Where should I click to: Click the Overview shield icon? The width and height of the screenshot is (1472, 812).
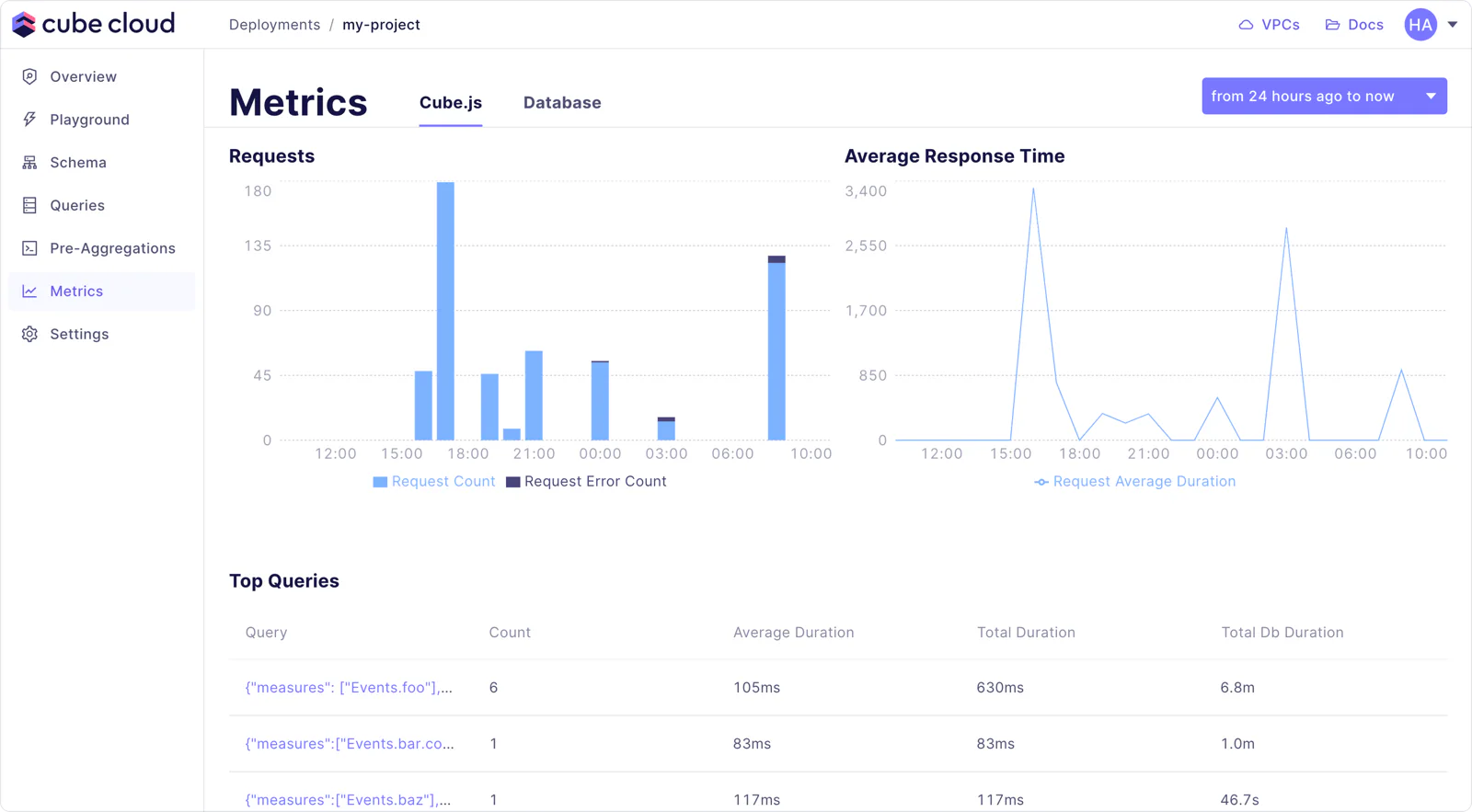pos(29,76)
